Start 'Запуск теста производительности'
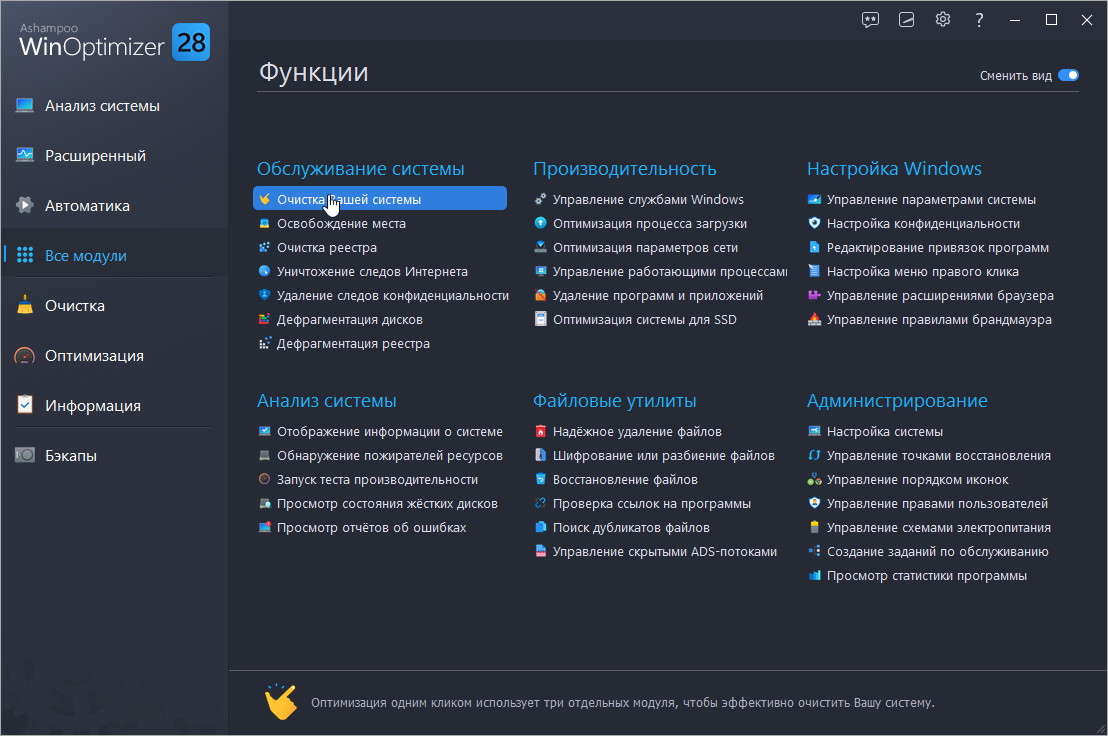This screenshot has width=1108, height=736. coord(377,479)
